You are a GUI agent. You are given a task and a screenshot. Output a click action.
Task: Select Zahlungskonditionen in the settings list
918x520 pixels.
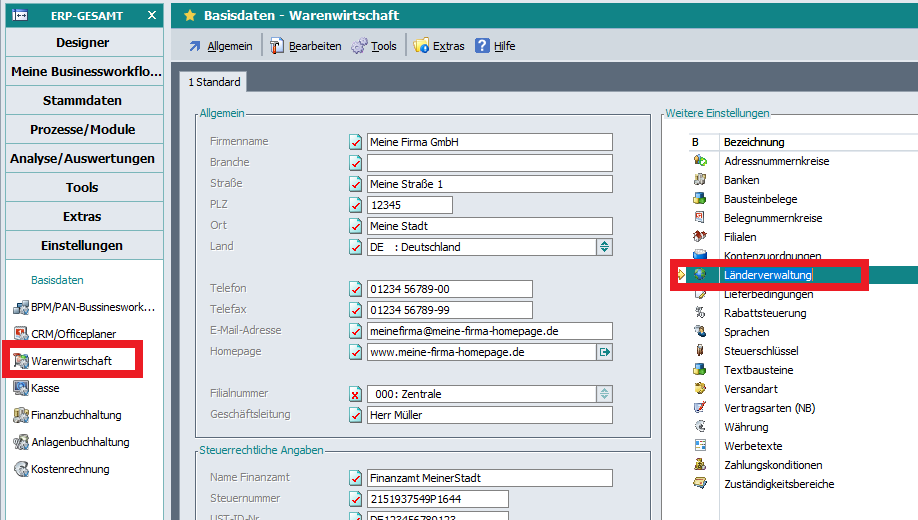(x=773, y=465)
